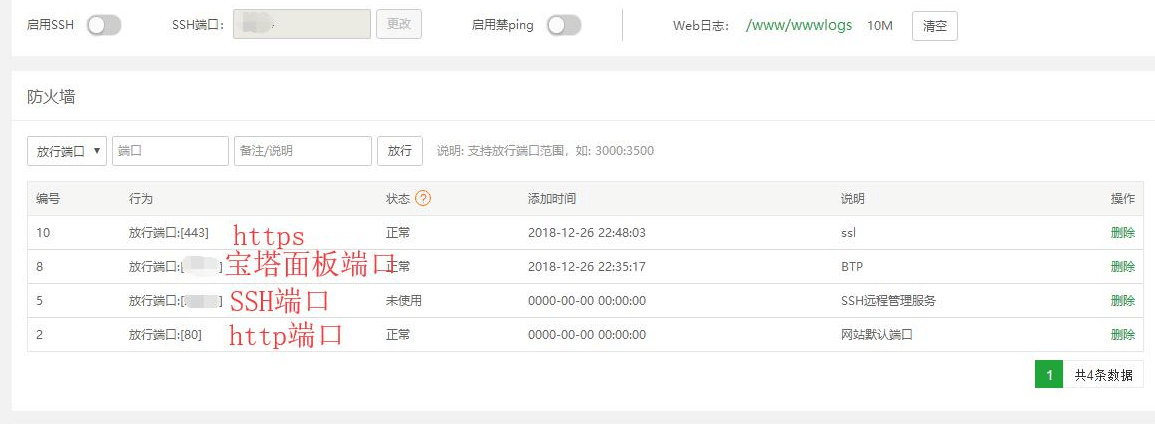The image size is (1155, 424).
Task: Delete the BTP panel port rule
Action: tap(1122, 267)
